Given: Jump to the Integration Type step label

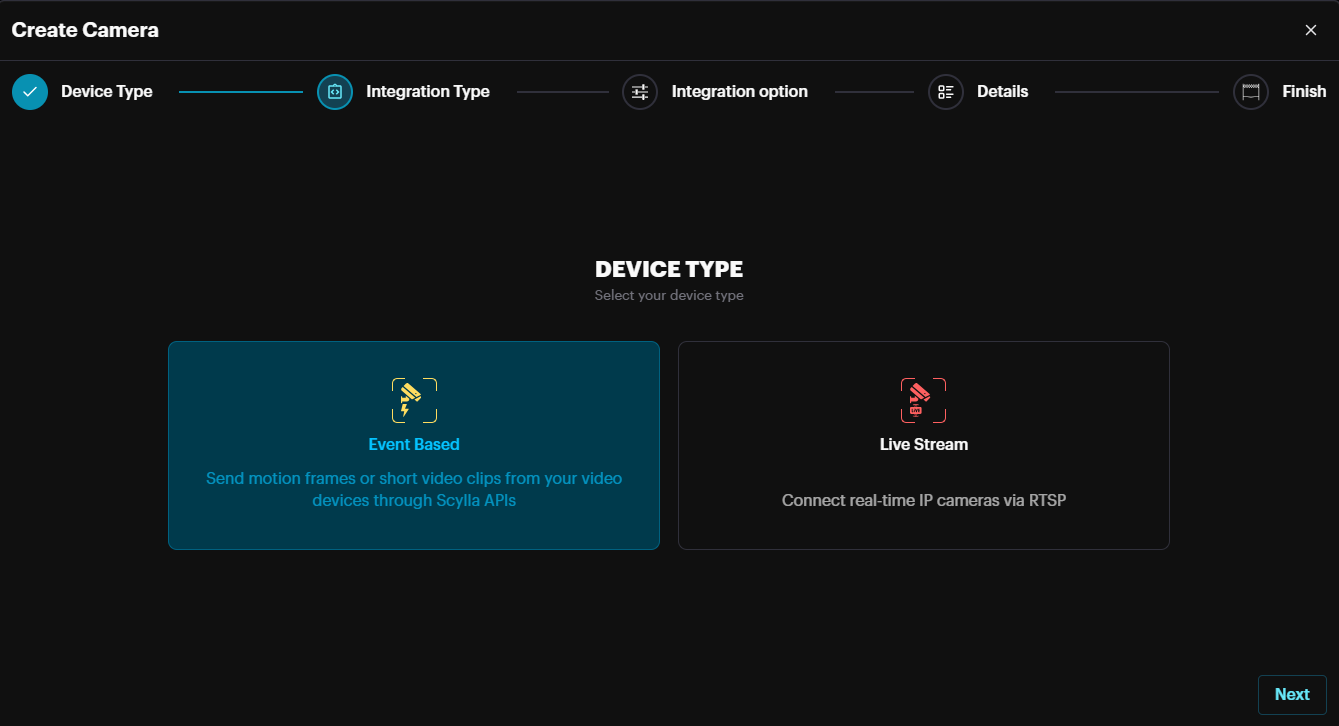Looking at the screenshot, I should [x=428, y=92].
